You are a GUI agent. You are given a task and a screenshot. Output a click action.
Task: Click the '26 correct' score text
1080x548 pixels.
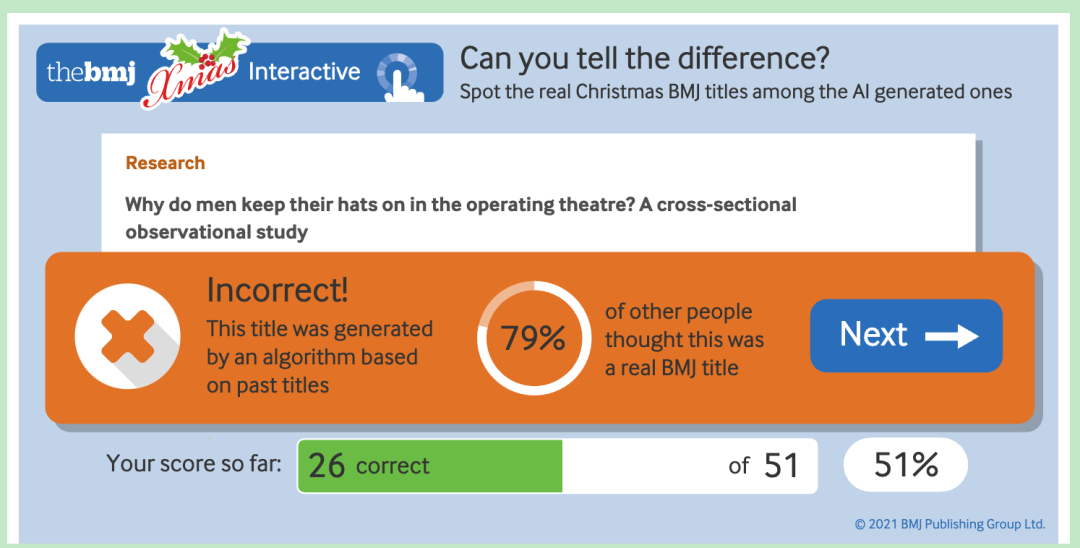[x=369, y=466]
